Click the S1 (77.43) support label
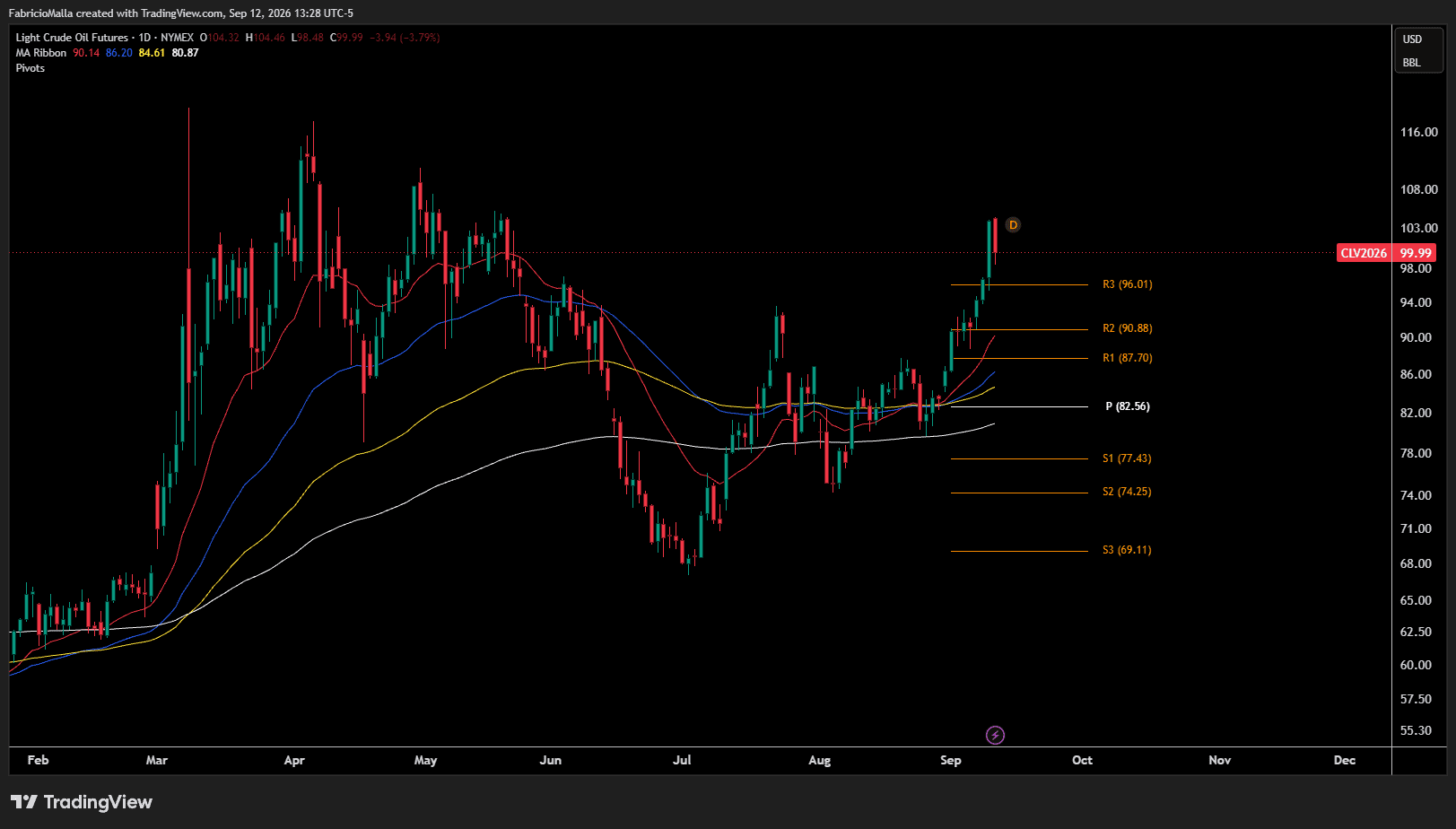 [x=1127, y=458]
